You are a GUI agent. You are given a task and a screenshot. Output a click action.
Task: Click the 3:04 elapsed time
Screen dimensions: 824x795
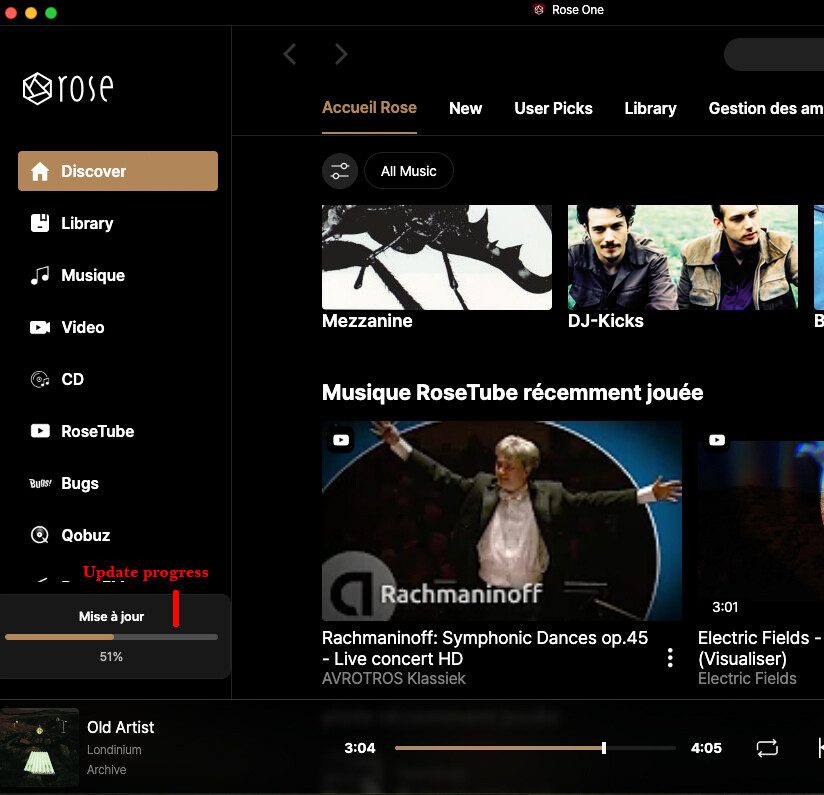click(359, 748)
